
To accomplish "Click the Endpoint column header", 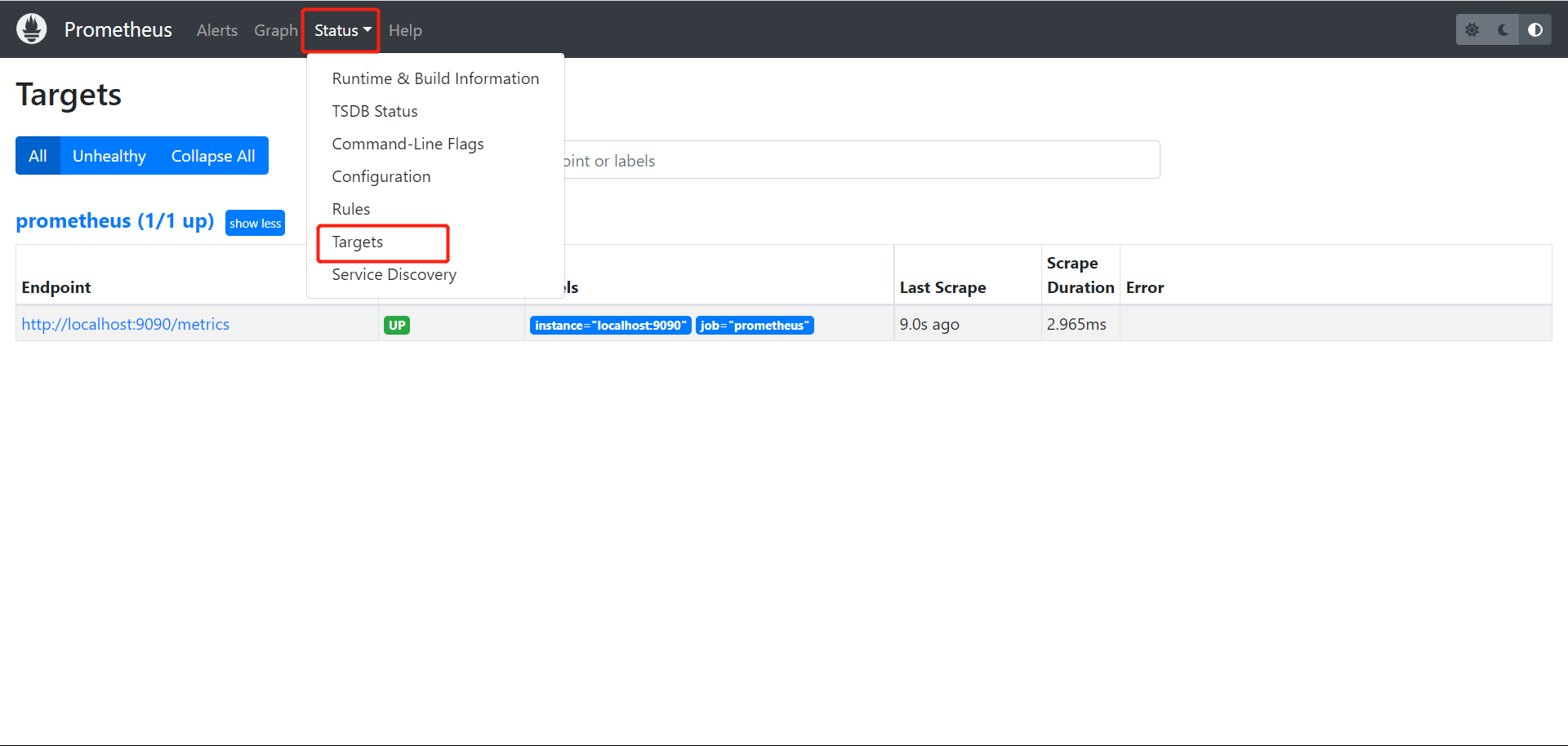I will click(x=56, y=287).
